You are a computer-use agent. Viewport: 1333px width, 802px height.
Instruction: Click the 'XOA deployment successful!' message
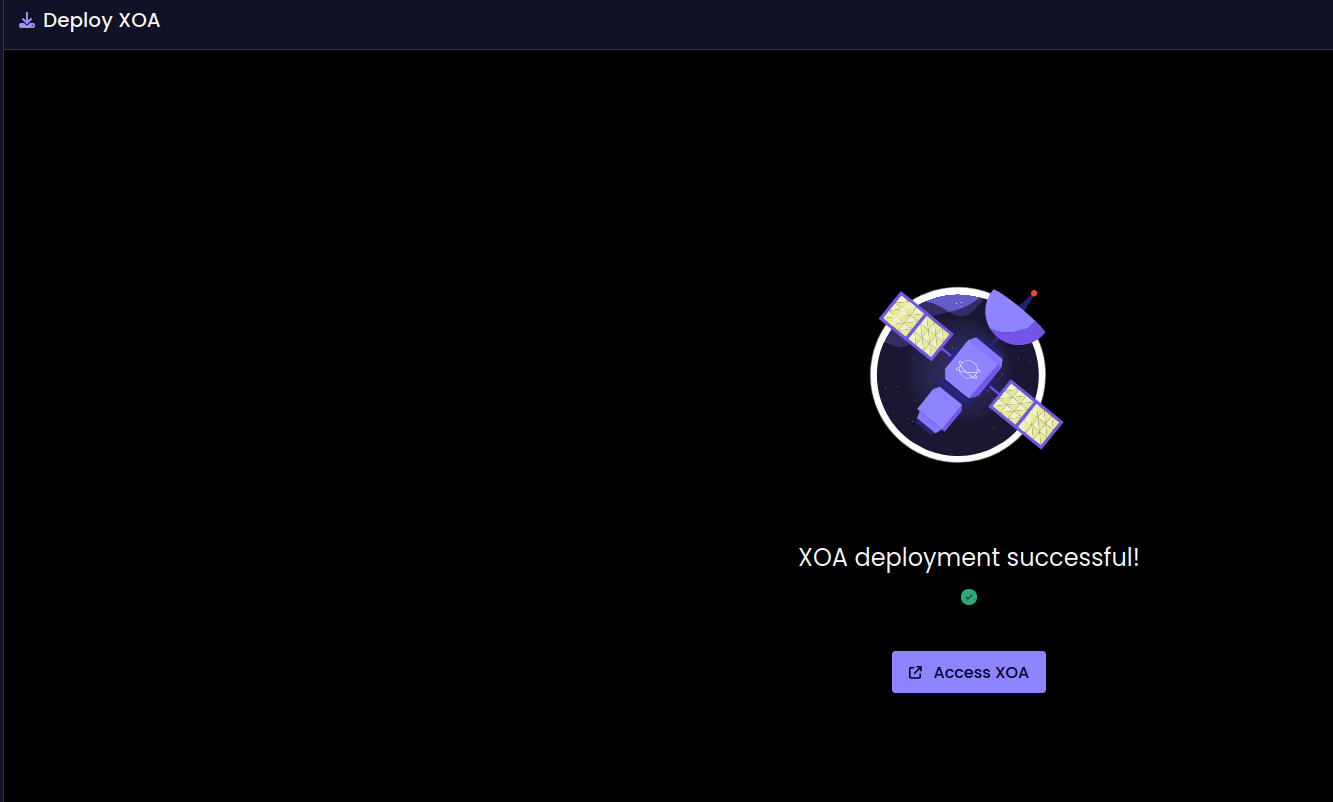pyautogui.click(x=969, y=557)
